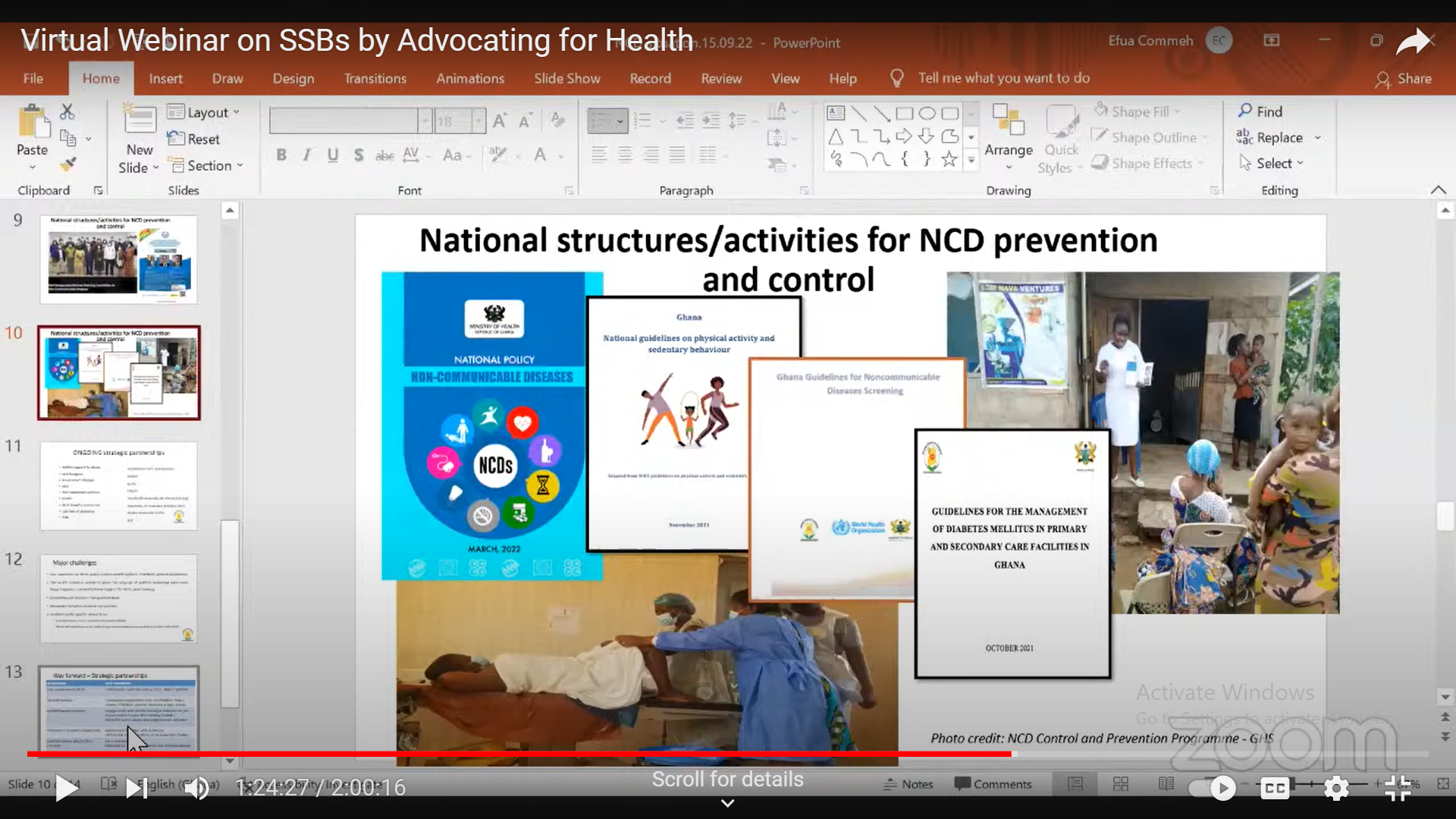Open the Layout dropdown
This screenshot has width=1456, height=819.
coord(203,112)
